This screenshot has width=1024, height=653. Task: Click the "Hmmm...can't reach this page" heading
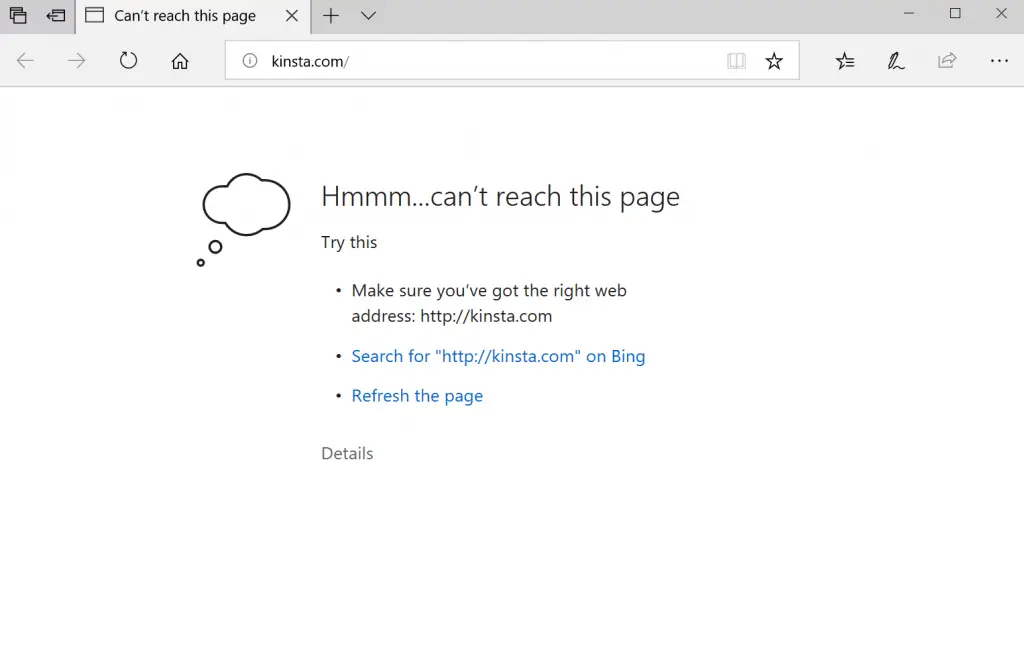click(500, 197)
